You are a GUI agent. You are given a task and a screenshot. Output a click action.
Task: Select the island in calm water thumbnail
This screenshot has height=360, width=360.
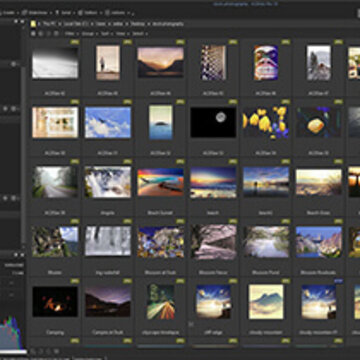click(x=161, y=122)
